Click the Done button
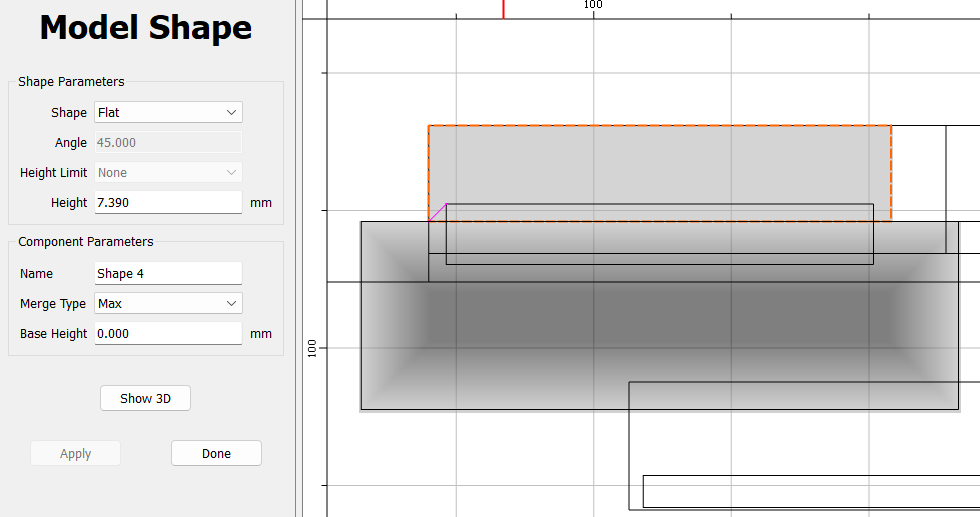 pos(216,453)
